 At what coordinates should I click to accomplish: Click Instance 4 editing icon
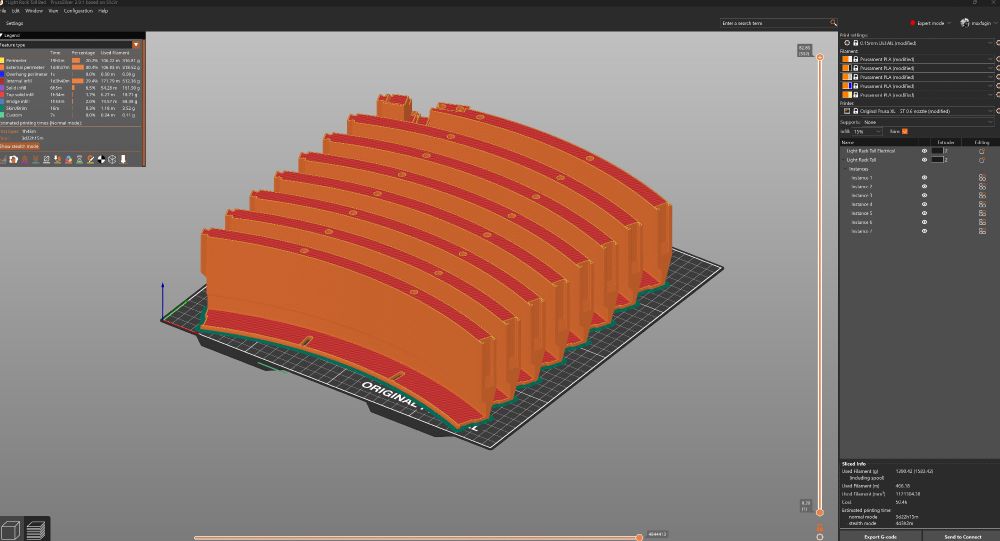(x=982, y=205)
